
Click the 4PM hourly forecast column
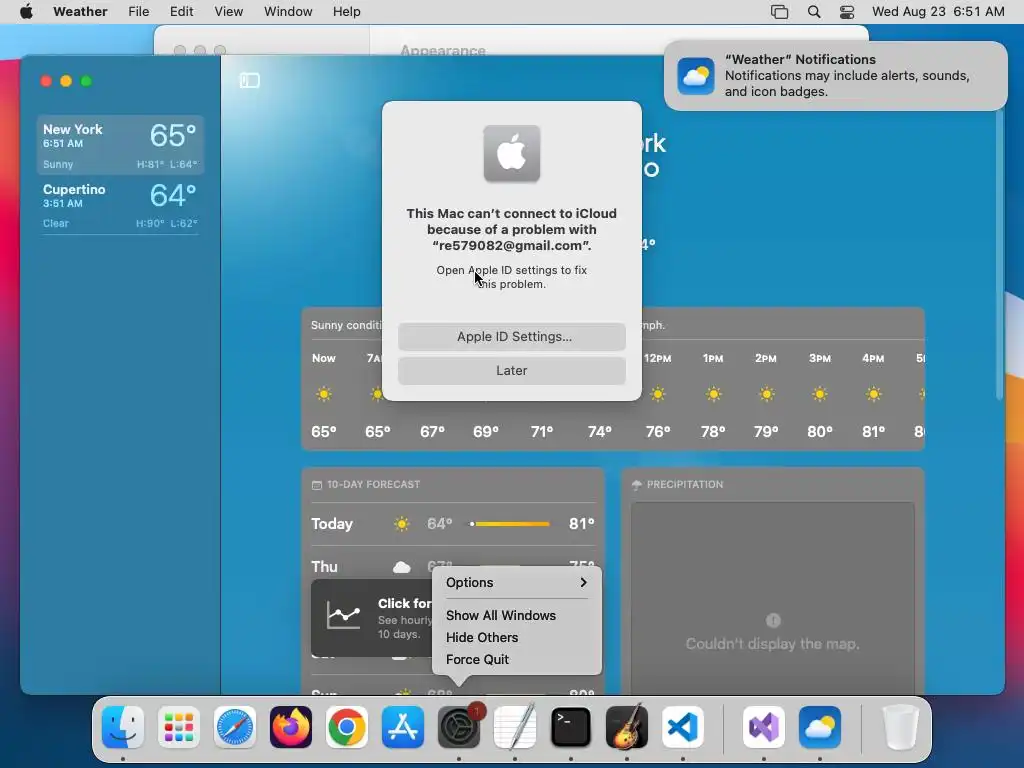point(873,394)
